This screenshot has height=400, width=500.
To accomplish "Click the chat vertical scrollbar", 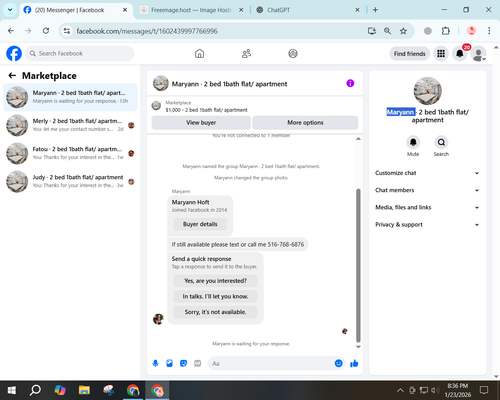I will 358,265.
